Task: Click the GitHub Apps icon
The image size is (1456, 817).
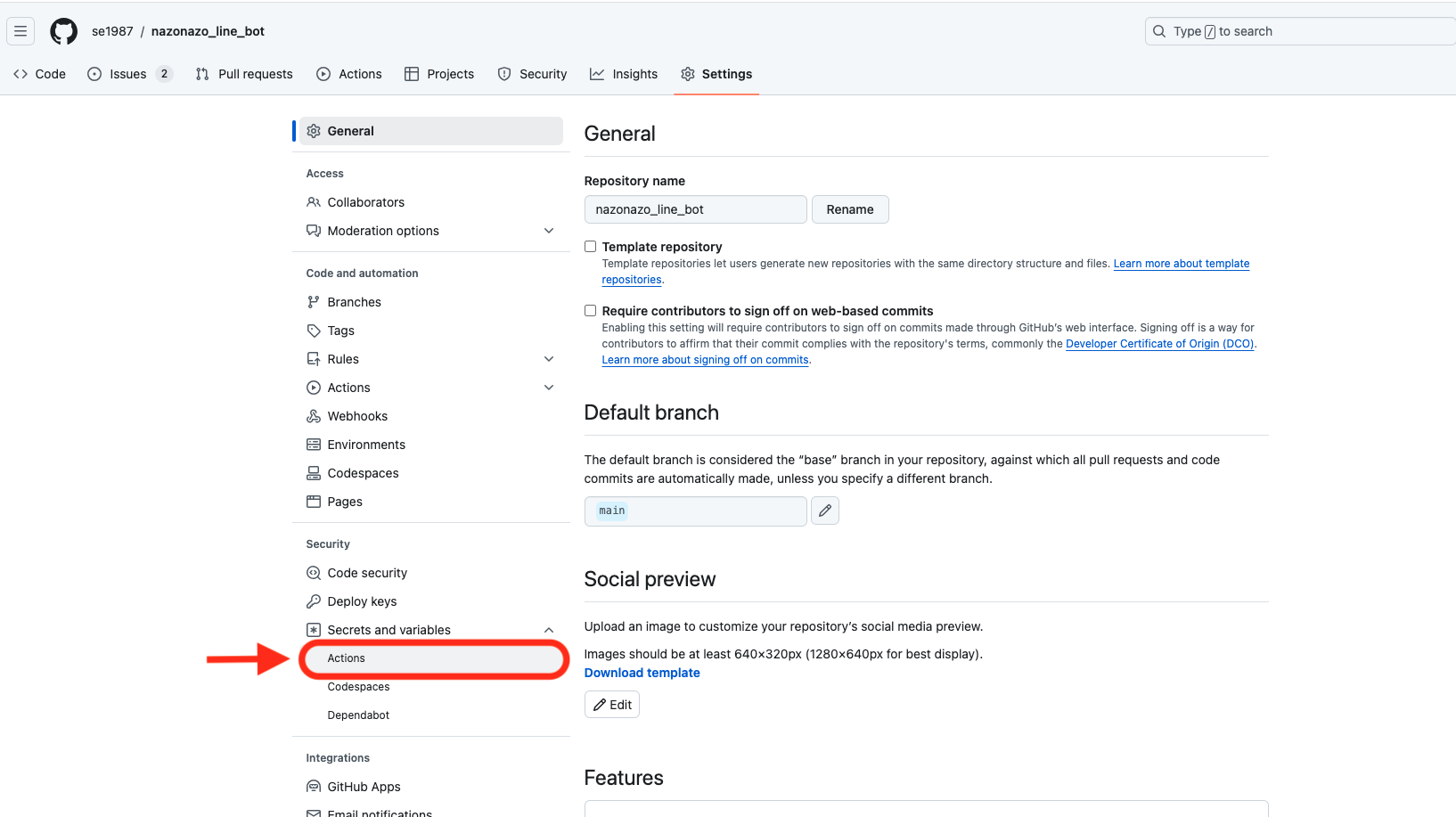Action: coord(314,787)
